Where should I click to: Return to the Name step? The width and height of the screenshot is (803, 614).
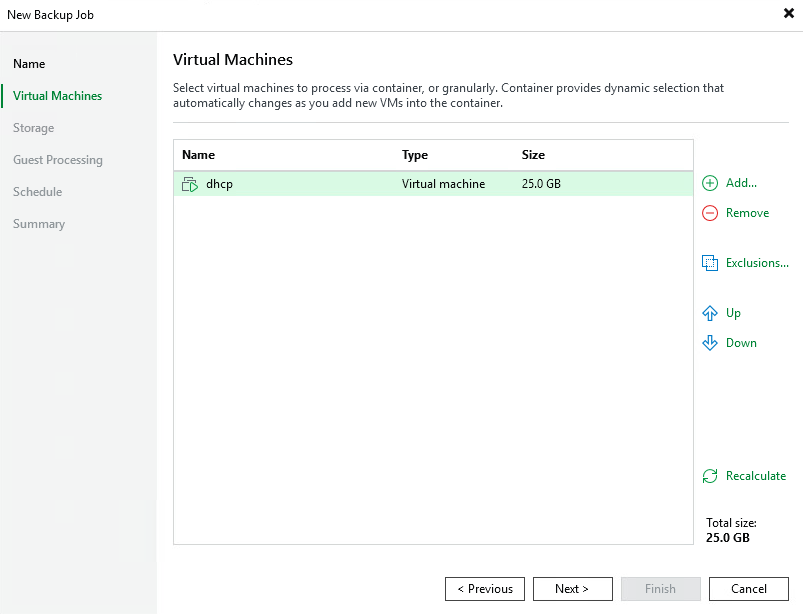click(x=28, y=63)
